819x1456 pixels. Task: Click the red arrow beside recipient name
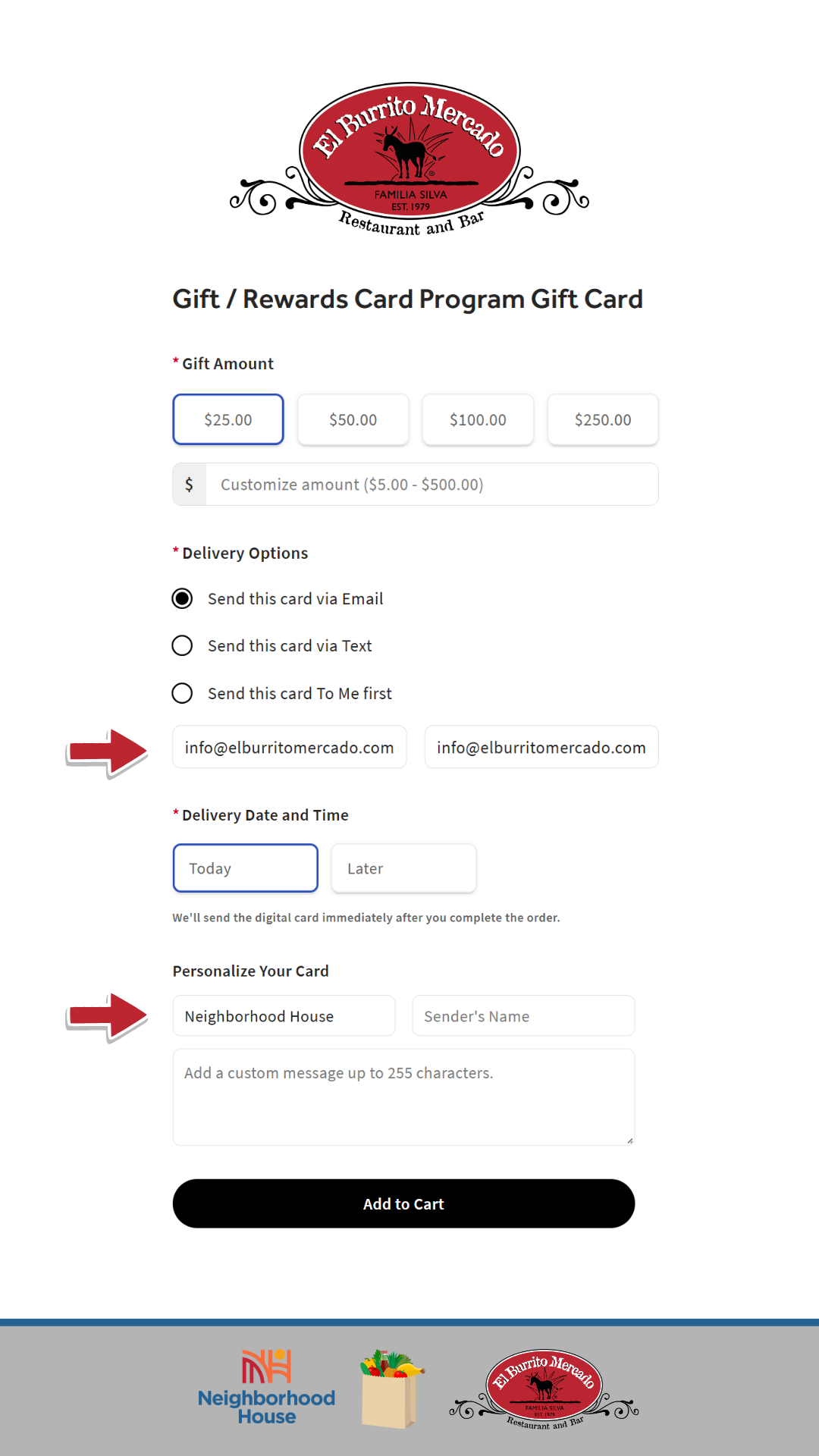[107, 1016]
